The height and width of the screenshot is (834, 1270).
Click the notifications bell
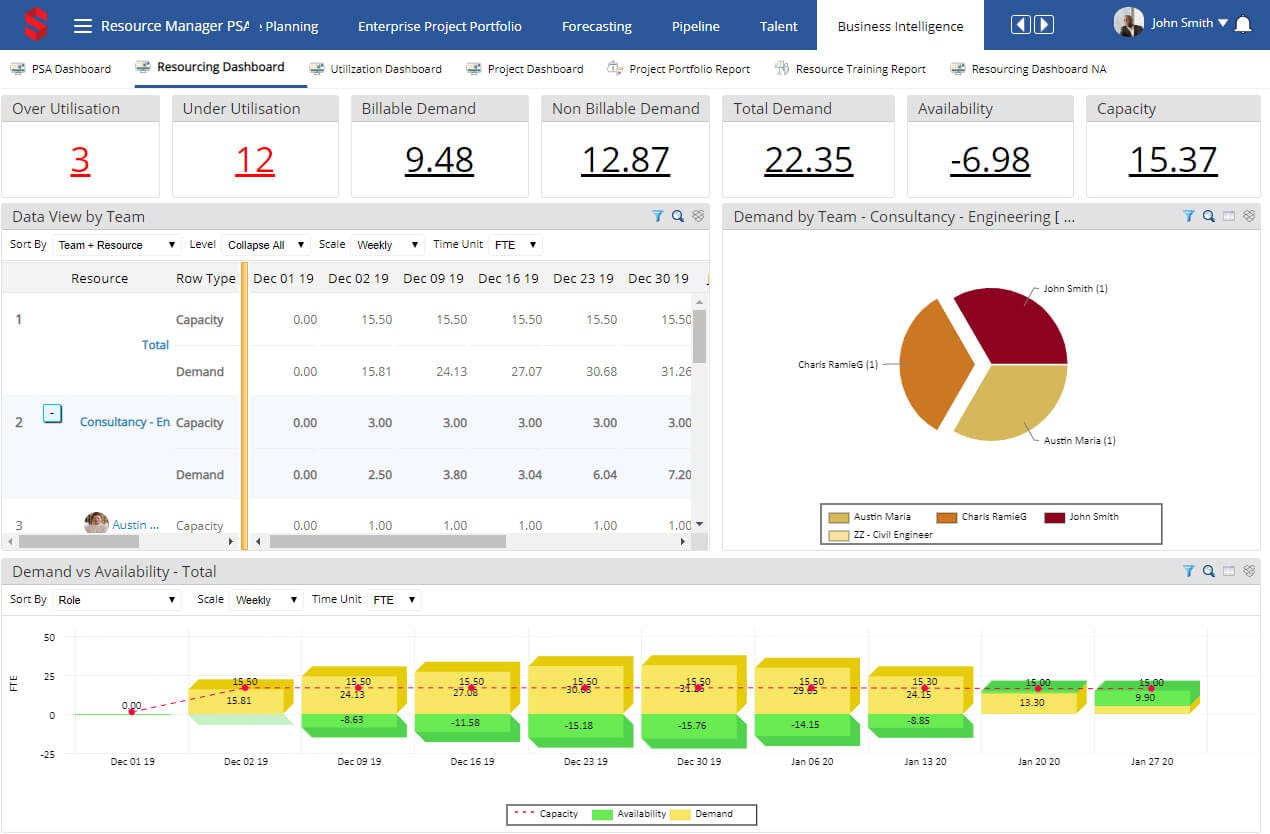click(x=1243, y=22)
